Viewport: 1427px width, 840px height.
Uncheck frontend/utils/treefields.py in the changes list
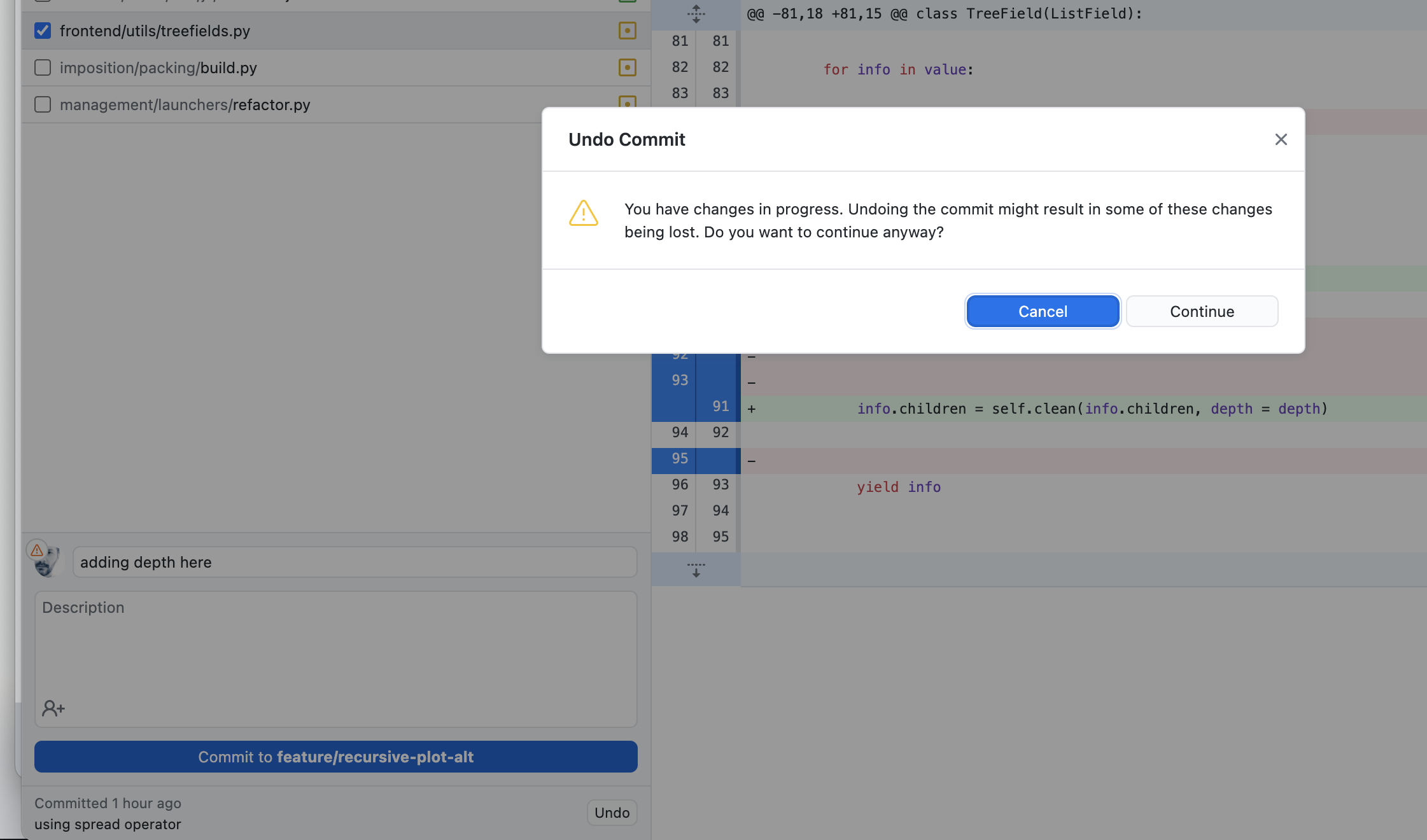42,30
